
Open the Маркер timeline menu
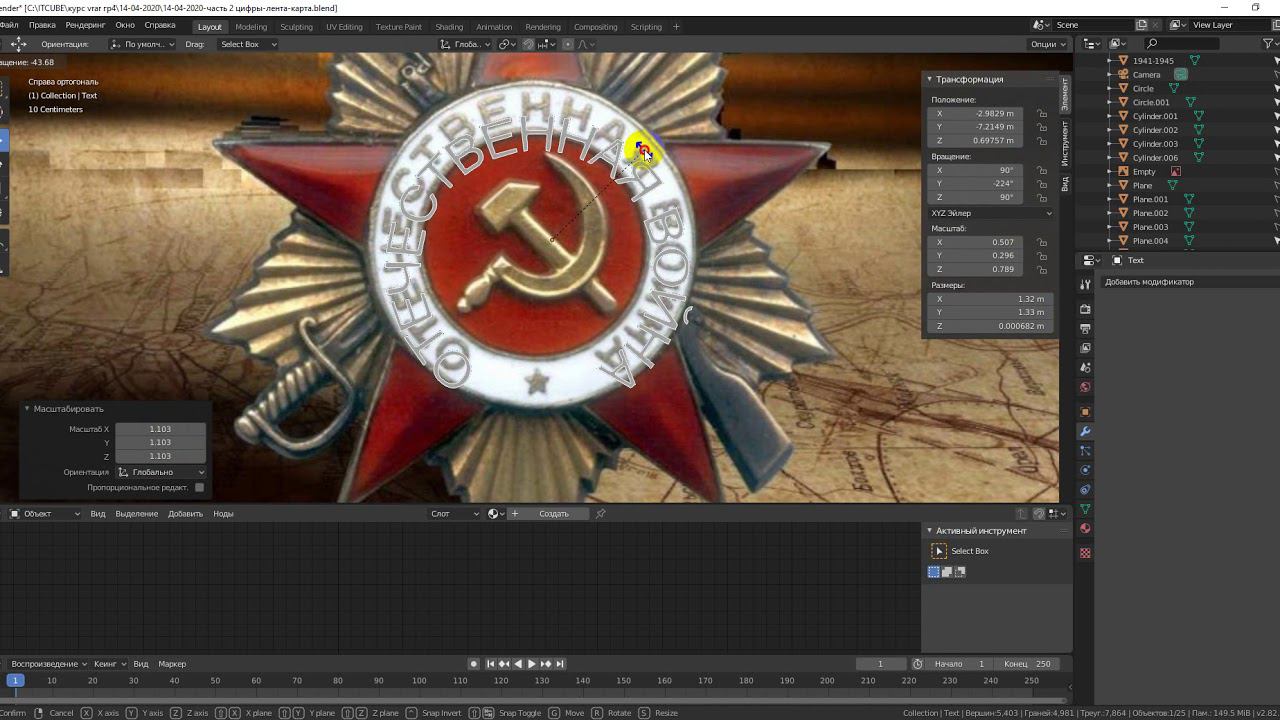click(x=172, y=664)
